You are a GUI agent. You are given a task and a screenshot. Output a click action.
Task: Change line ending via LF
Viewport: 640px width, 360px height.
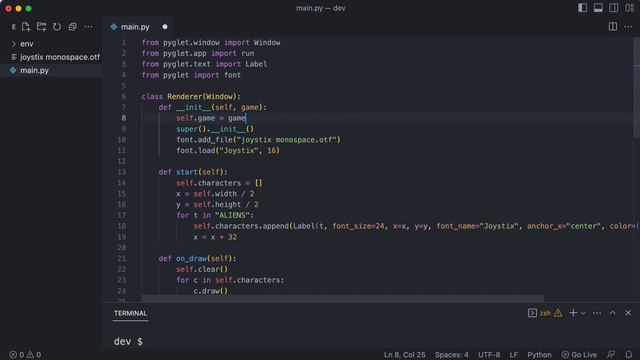point(513,355)
